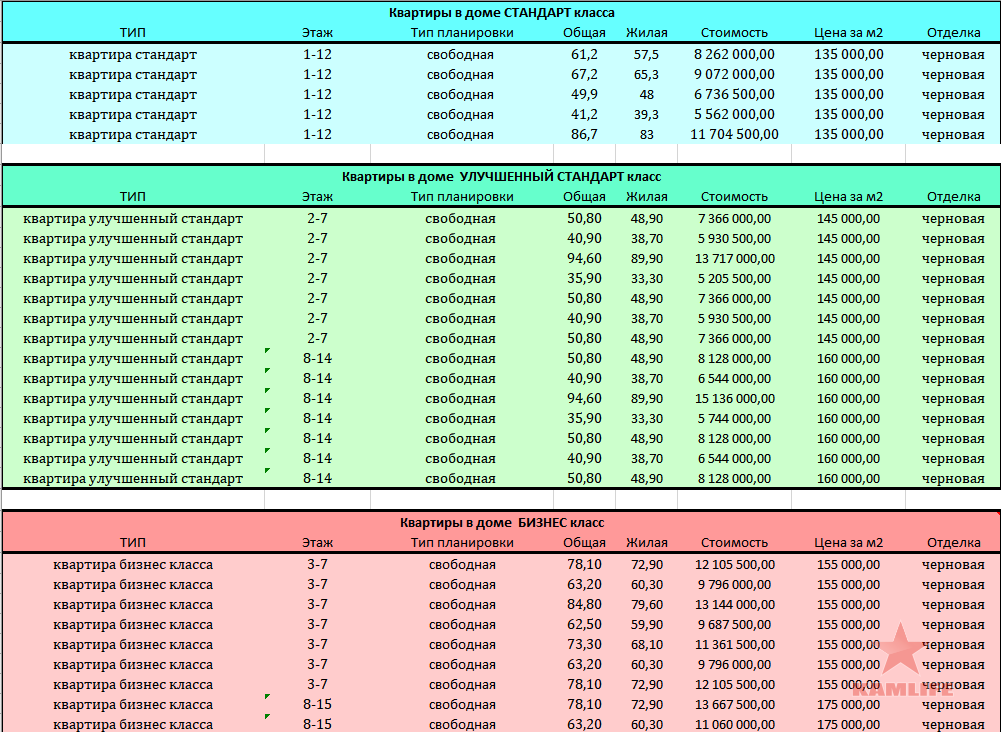
Task: Select the cell with cost 11 361 500,00
Action: (734, 645)
